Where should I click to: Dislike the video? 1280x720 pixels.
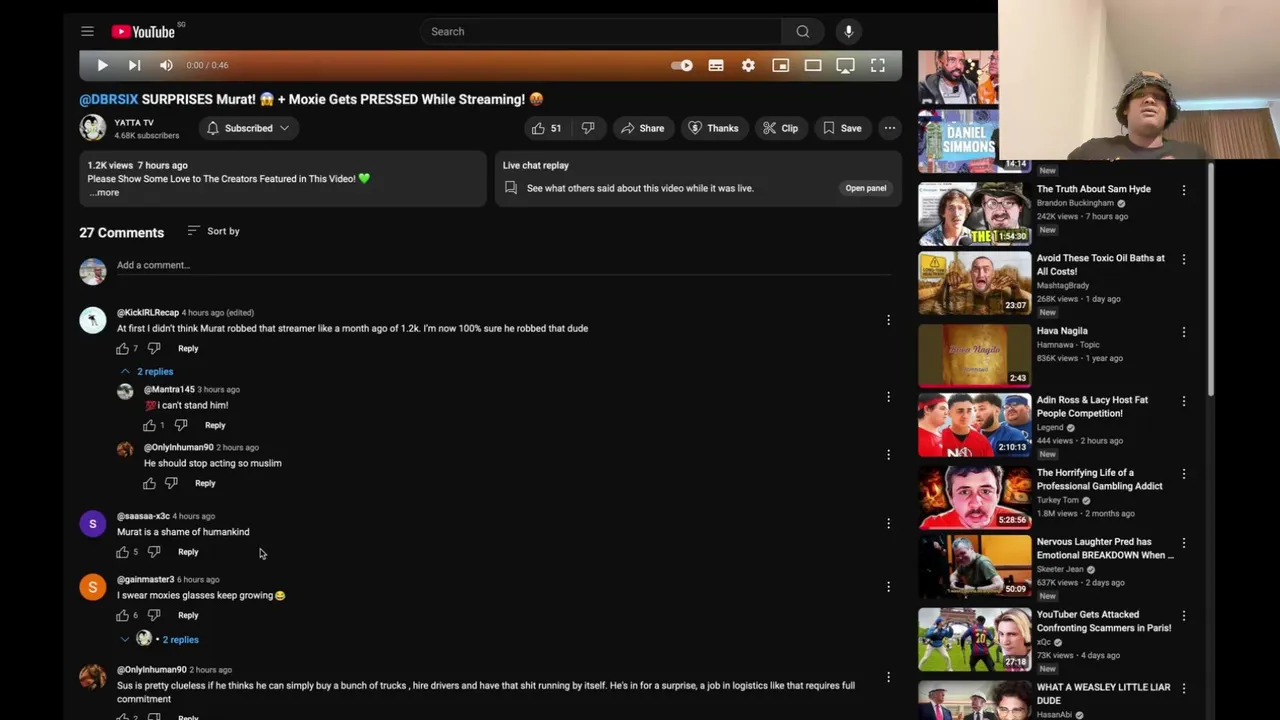[588, 128]
